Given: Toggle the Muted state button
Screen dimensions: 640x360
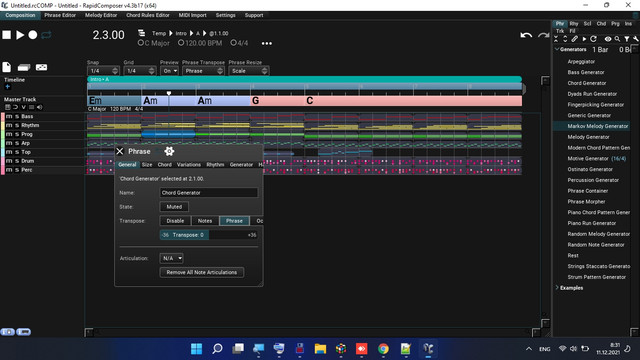Looking at the screenshot, I should [174, 207].
